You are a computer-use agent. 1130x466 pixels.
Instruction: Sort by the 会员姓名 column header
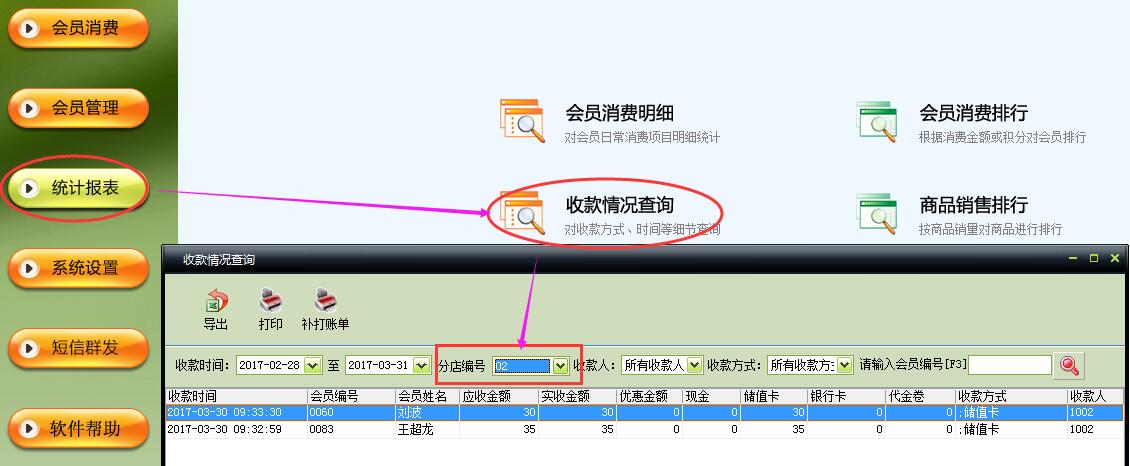tap(427, 397)
